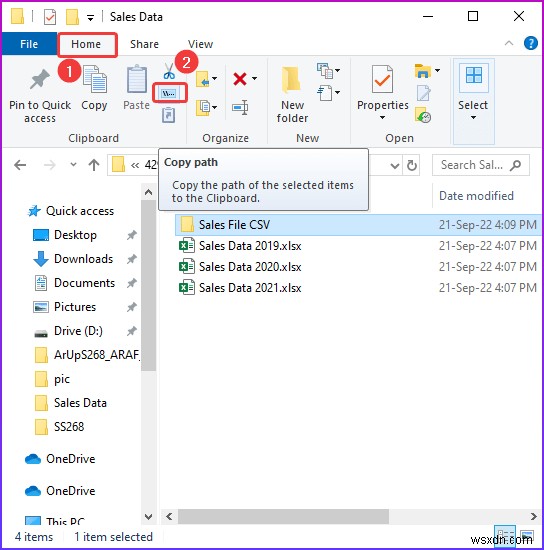Expand the Easy access dropdown arrow

(337, 93)
